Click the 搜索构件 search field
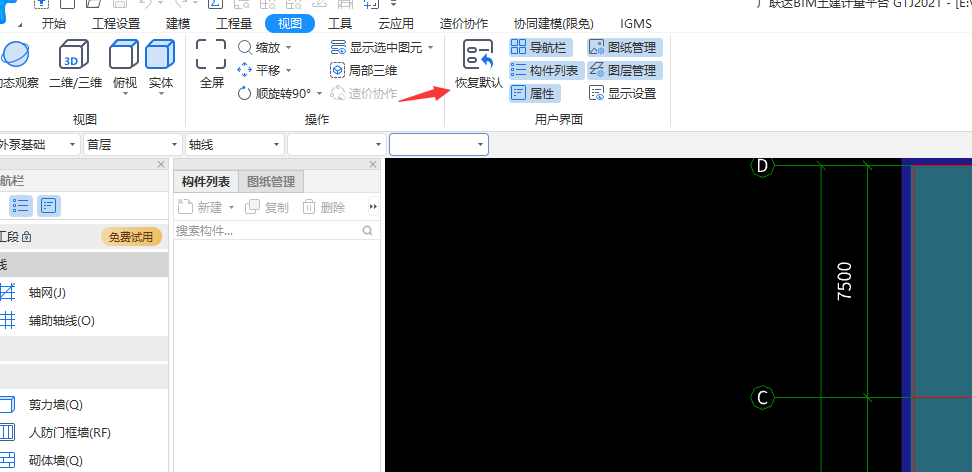972x472 pixels. 276,231
